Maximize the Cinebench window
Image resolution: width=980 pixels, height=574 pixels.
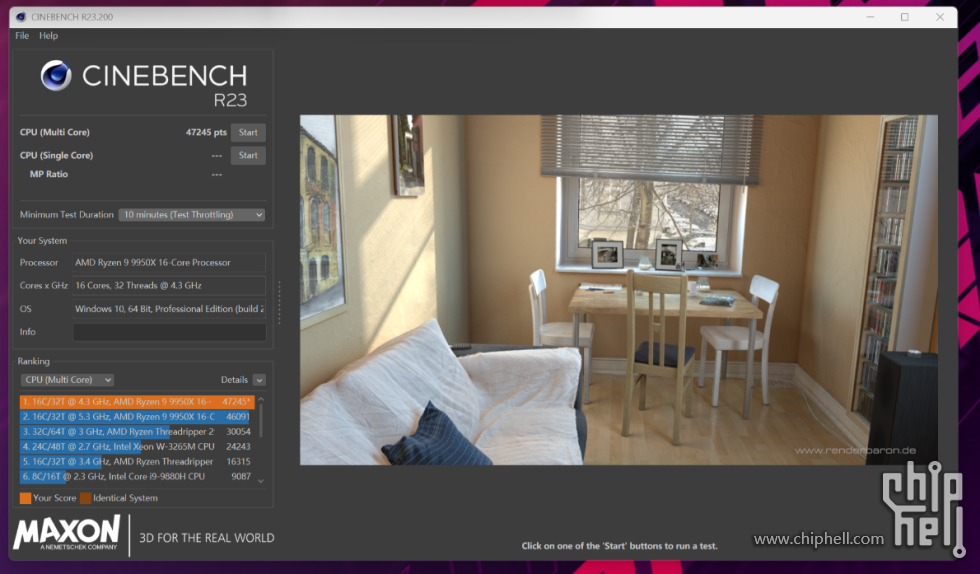(904, 17)
